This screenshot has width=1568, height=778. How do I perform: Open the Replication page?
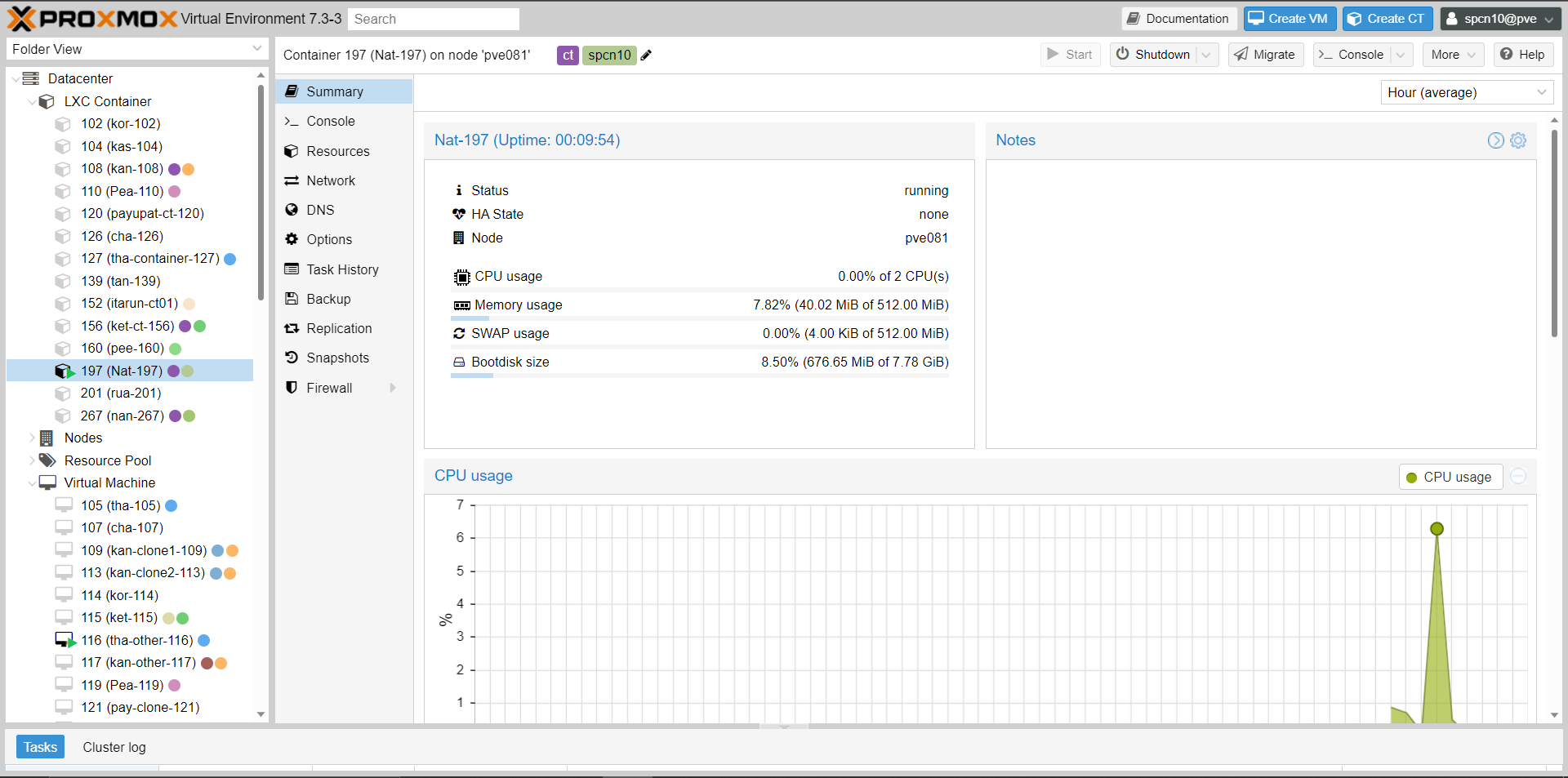click(x=338, y=328)
